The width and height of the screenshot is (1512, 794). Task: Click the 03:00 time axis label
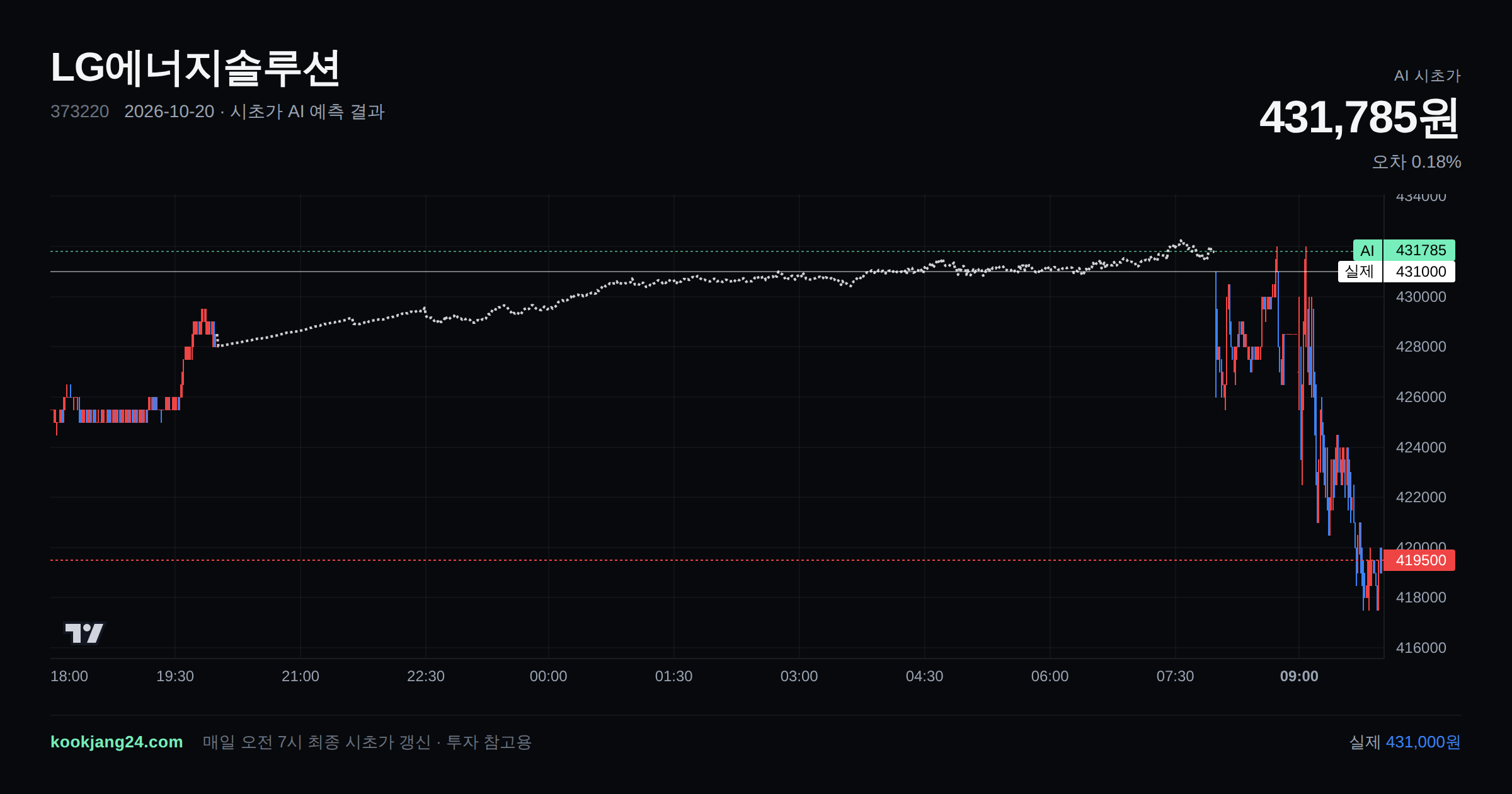(x=799, y=676)
